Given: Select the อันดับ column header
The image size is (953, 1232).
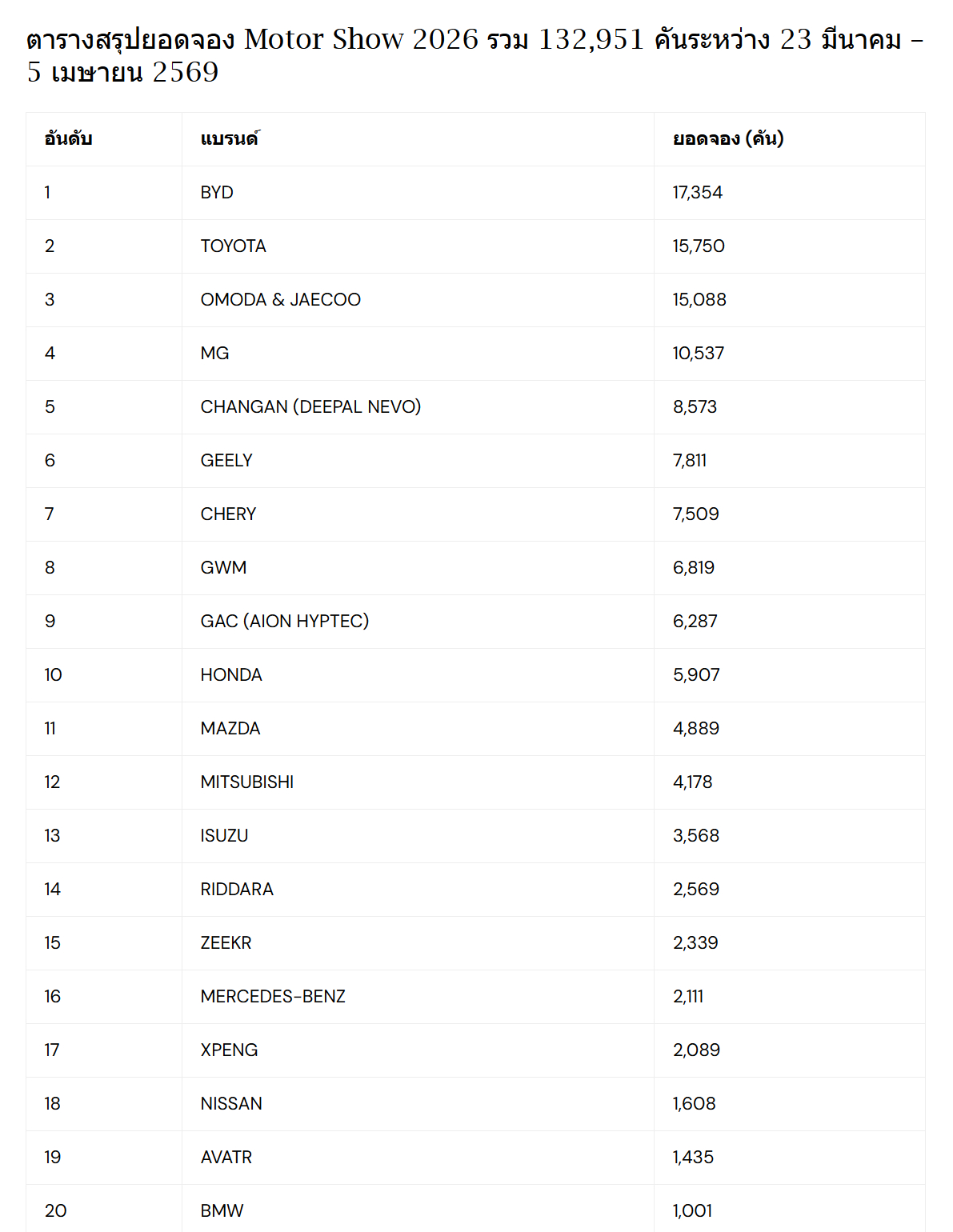Looking at the screenshot, I should 69,139.
